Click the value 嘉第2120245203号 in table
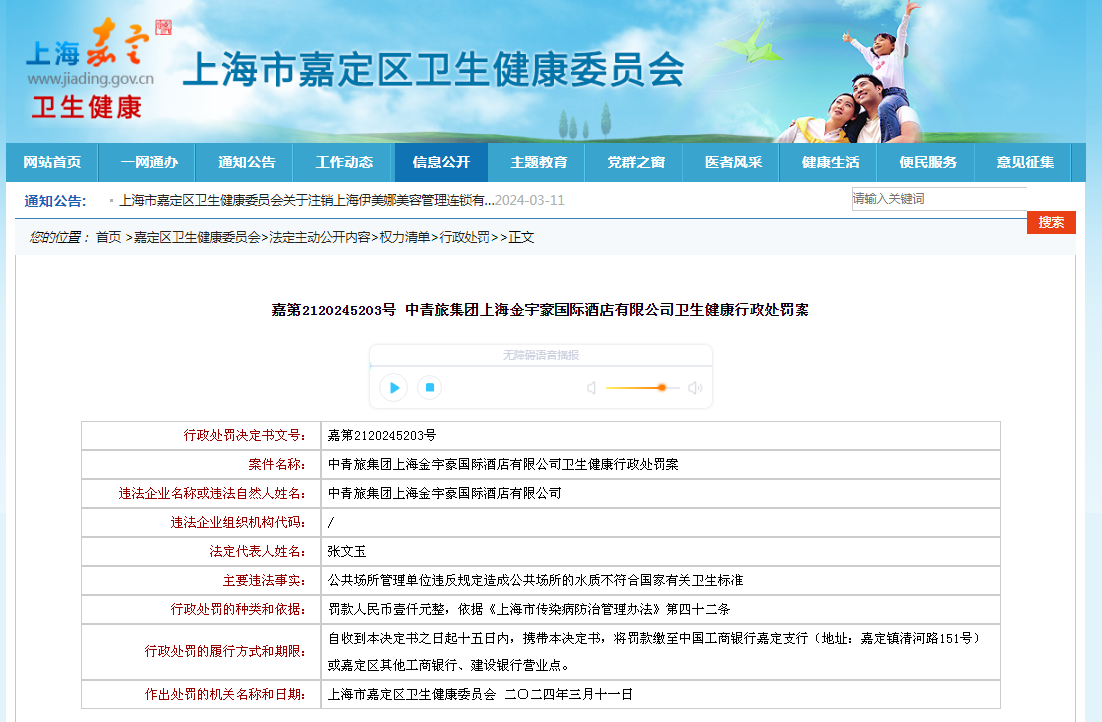Screen dimensions: 1102x722 (x=382, y=436)
